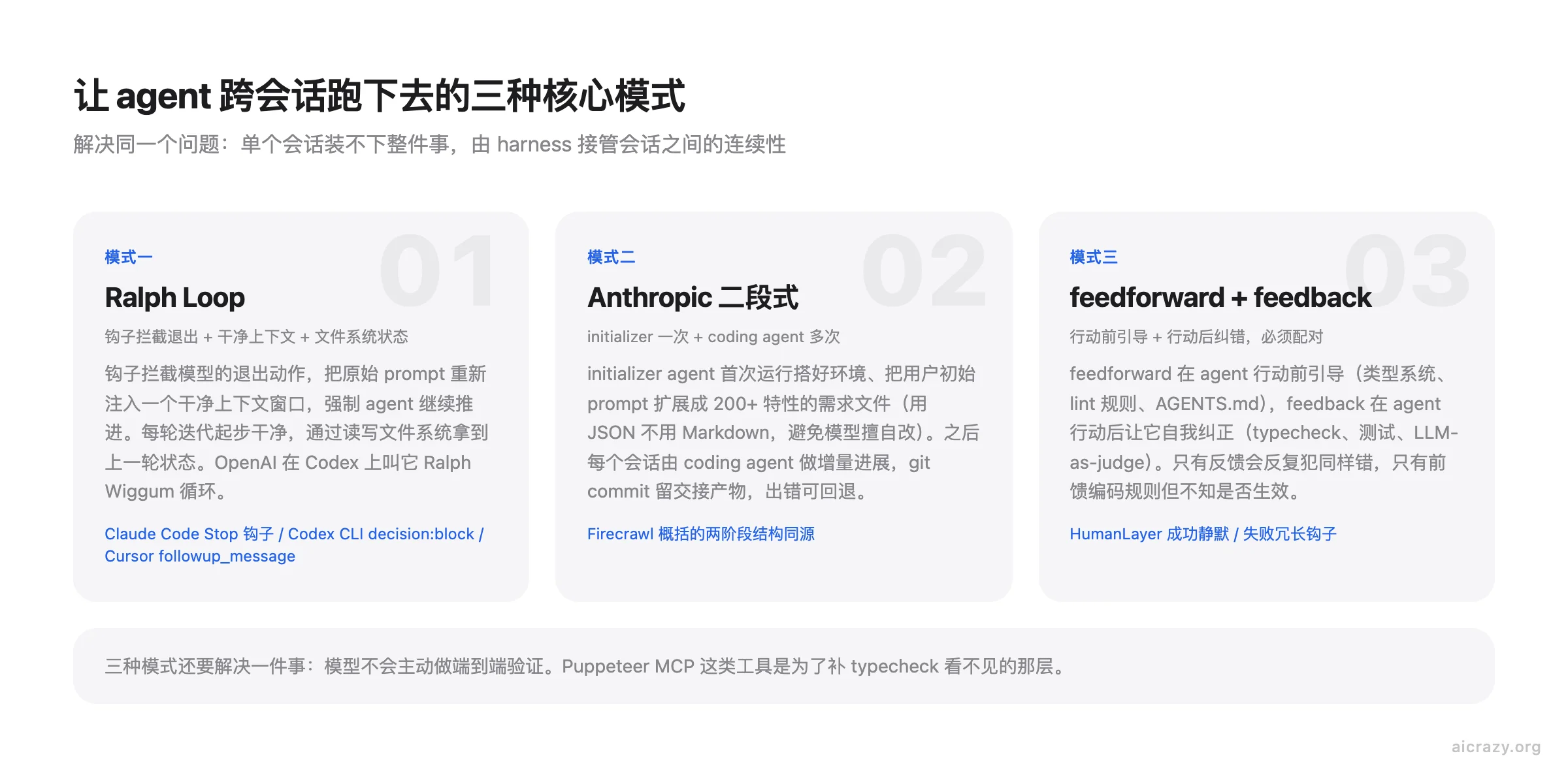The height and width of the screenshot is (777, 1568).
Task: Click the line 钩子拦截退出 + 干净上下文 + 文件系统状态
Action: point(256,337)
